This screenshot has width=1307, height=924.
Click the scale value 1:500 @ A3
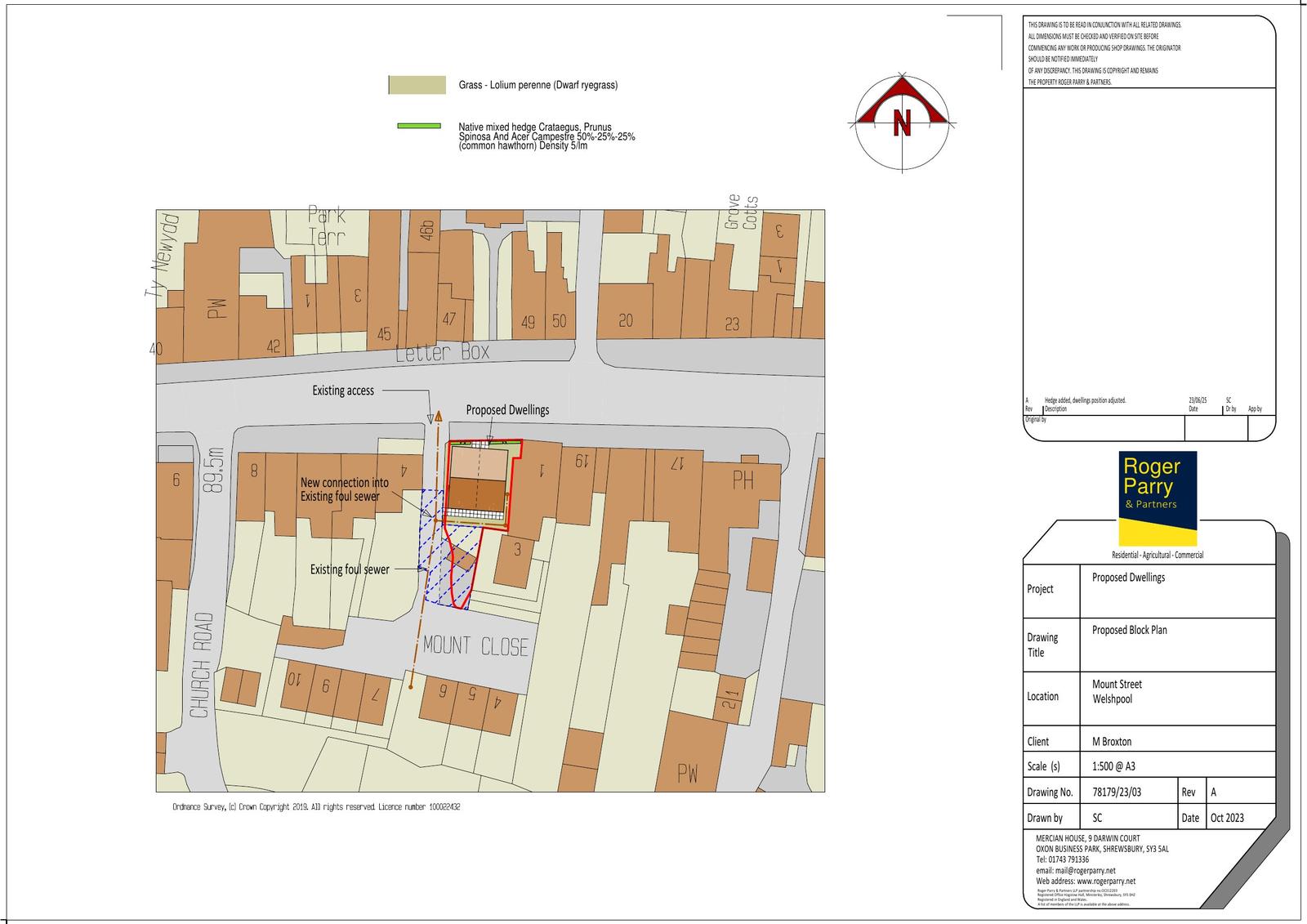point(1113,766)
